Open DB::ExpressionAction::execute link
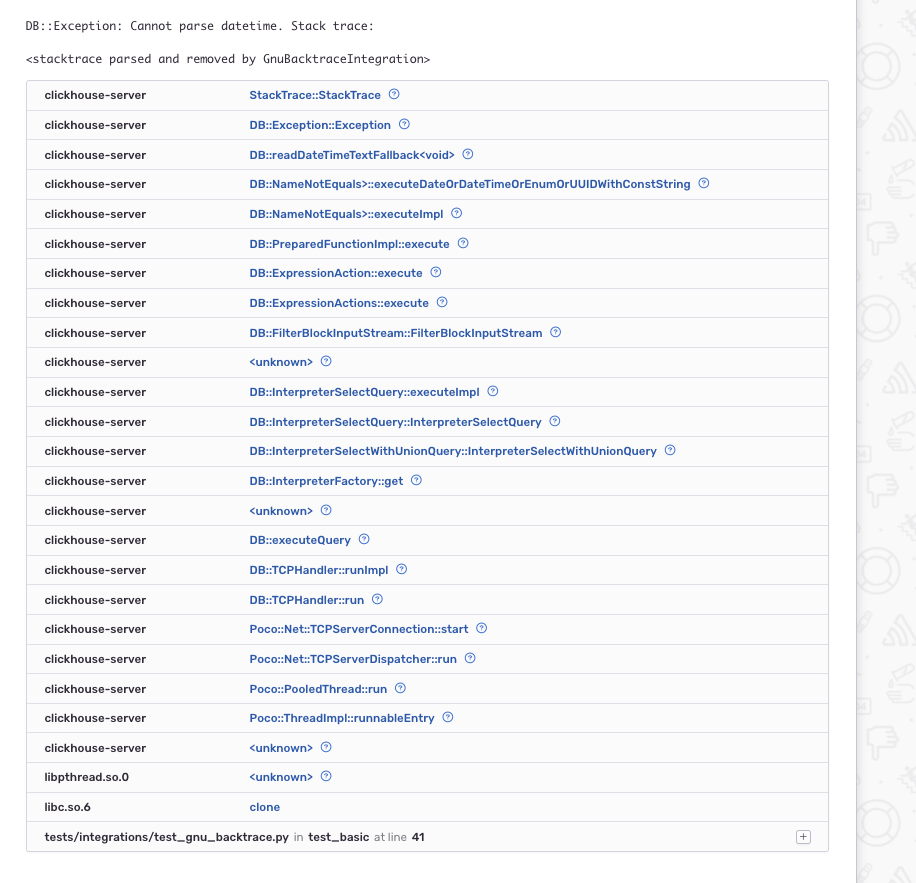This screenshot has height=883, width=916. (x=336, y=273)
